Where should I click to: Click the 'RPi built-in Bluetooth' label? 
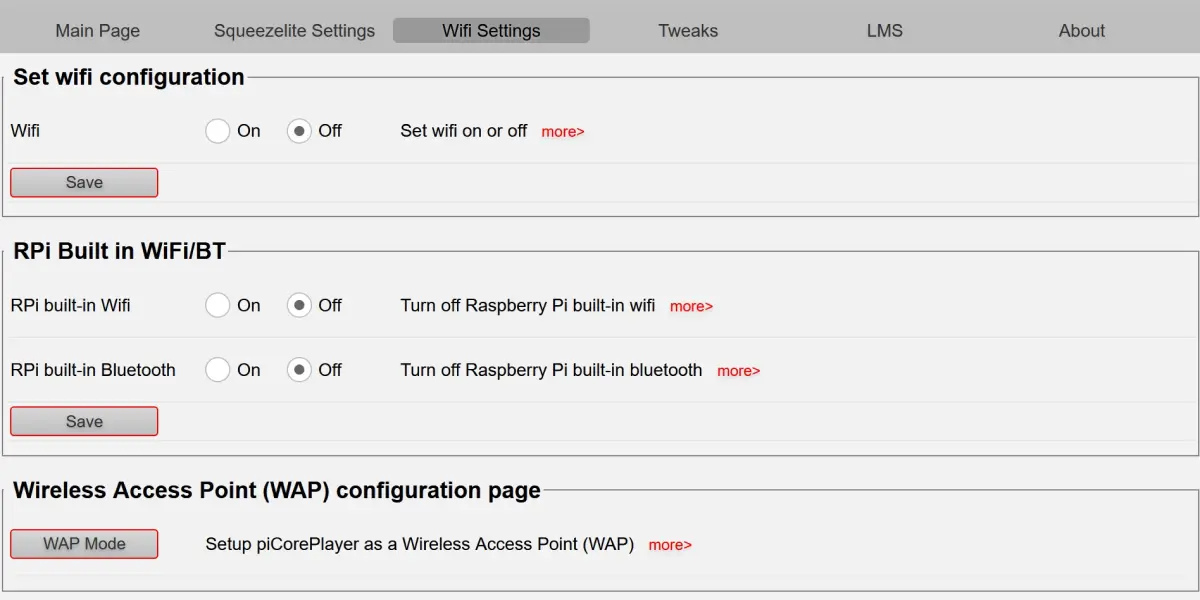(x=93, y=370)
